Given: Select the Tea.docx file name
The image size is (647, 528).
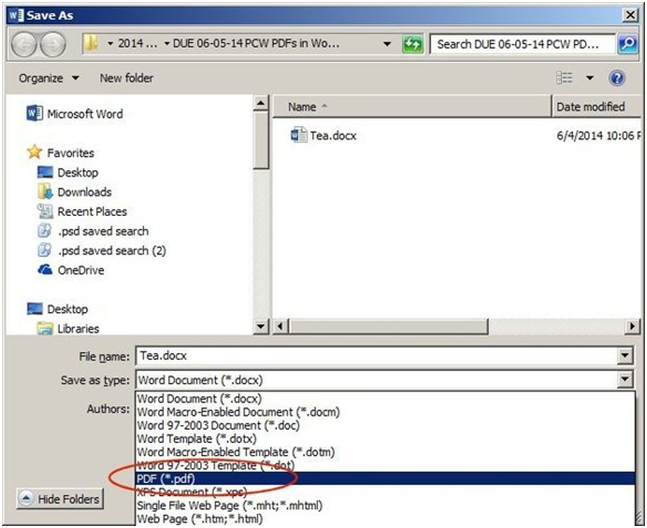Looking at the screenshot, I should pyautogui.click(x=333, y=135).
